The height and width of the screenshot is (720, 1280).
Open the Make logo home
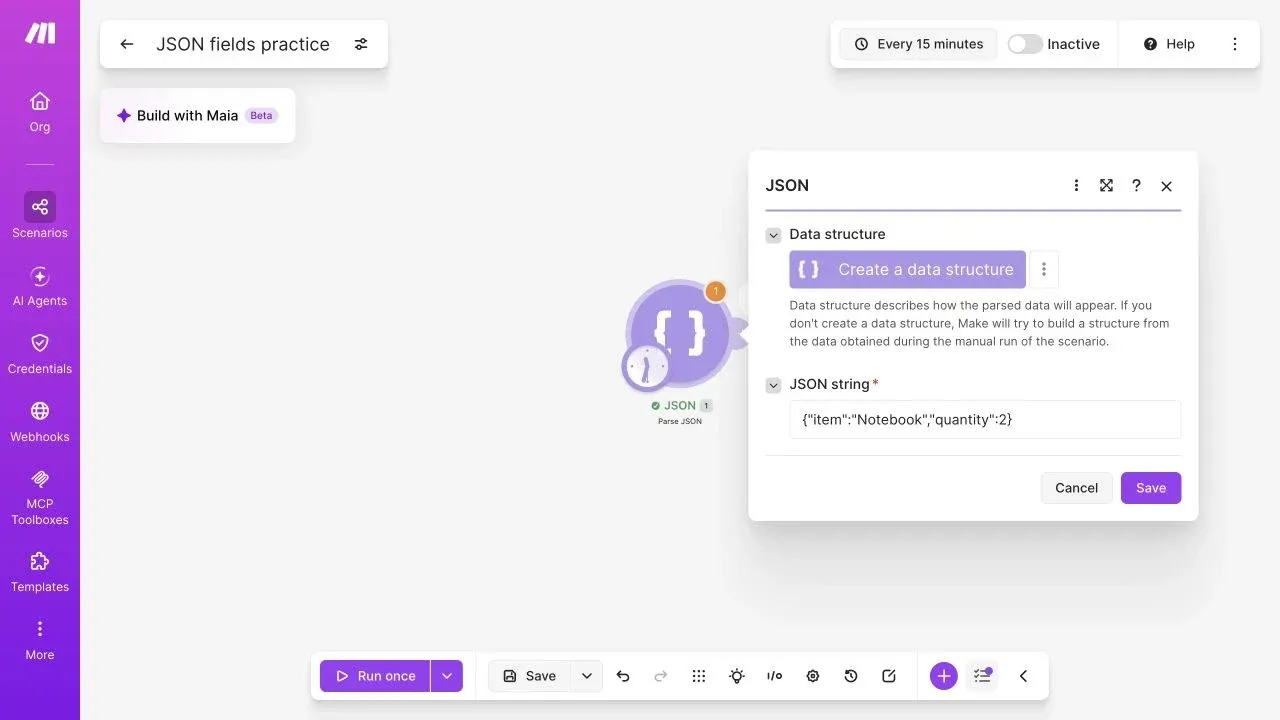pyautogui.click(x=40, y=33)
